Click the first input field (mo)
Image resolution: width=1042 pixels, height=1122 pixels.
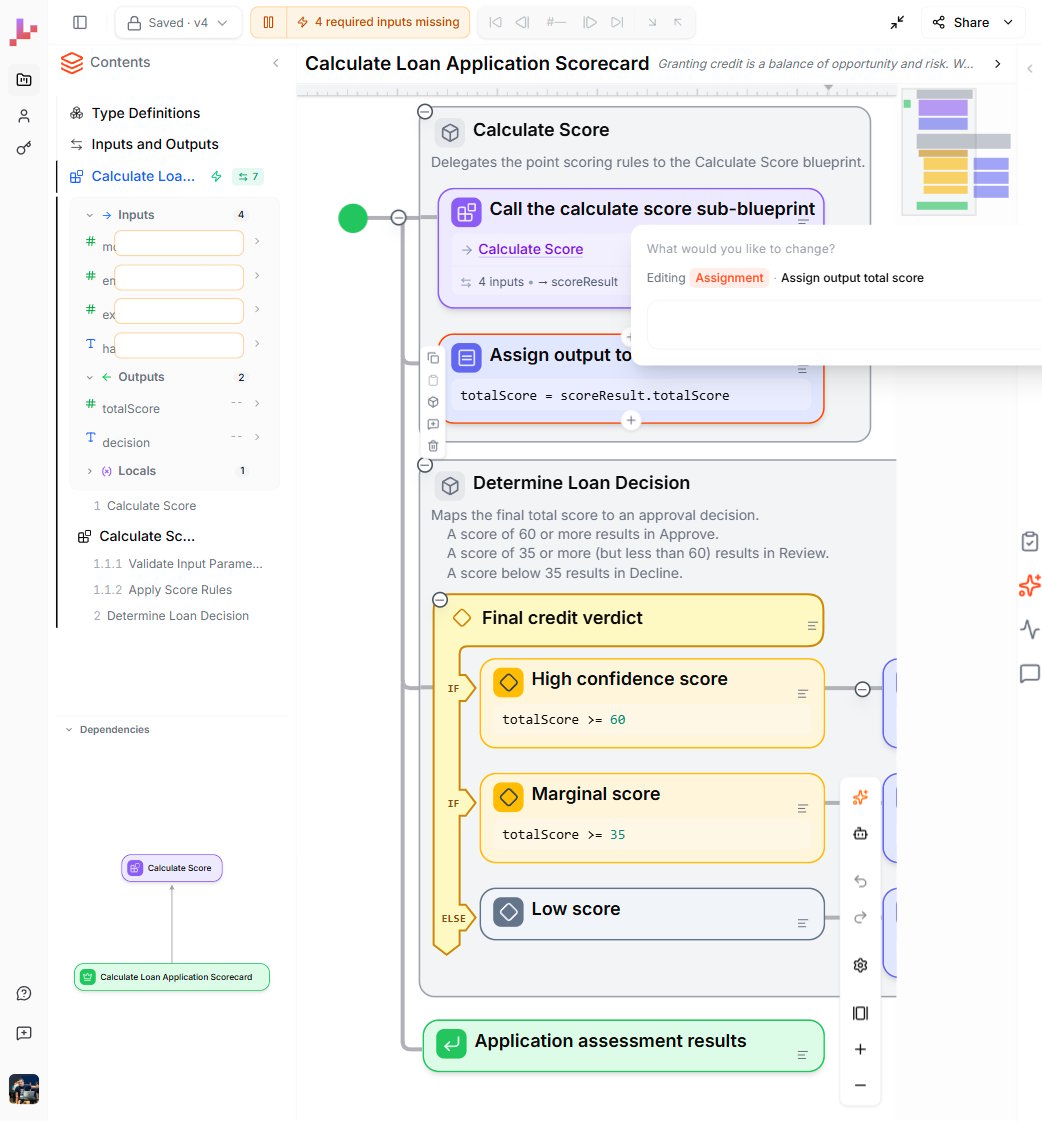(179, 243)
